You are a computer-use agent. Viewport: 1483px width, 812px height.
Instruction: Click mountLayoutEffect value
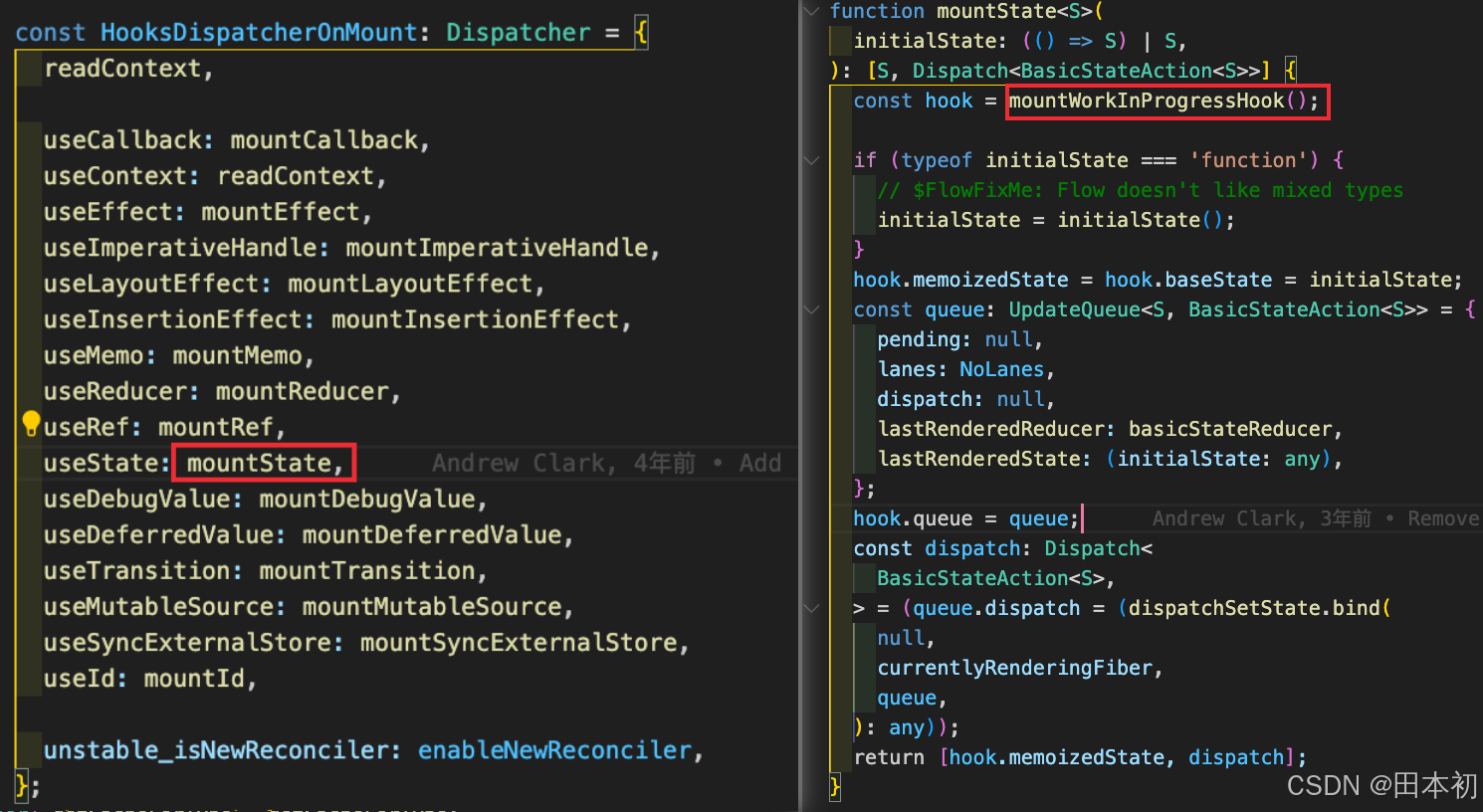click(410, 284)
